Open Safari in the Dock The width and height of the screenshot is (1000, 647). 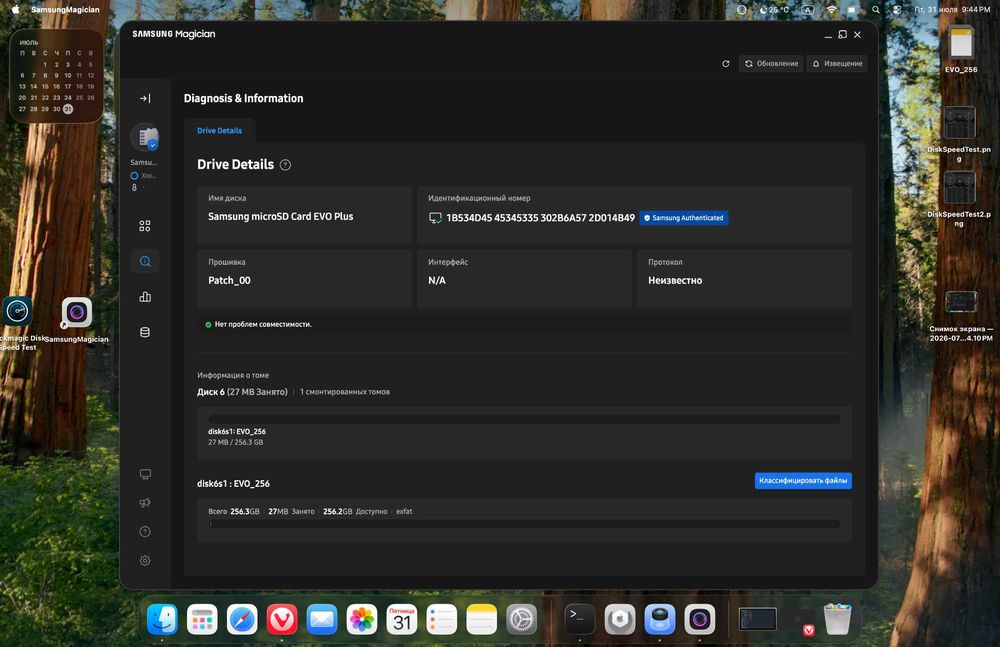(x=242, y=619)
